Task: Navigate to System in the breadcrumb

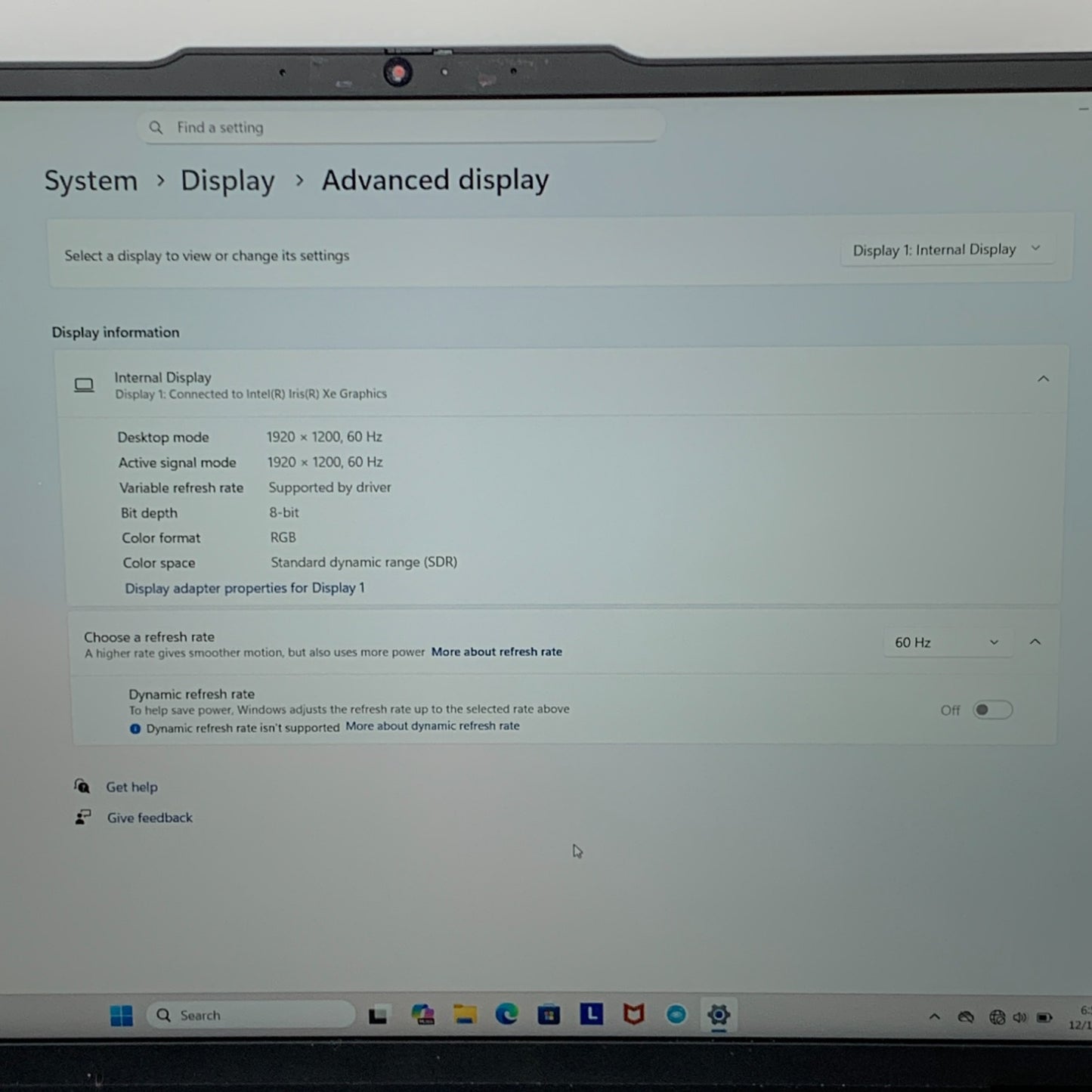Action: 91,181
